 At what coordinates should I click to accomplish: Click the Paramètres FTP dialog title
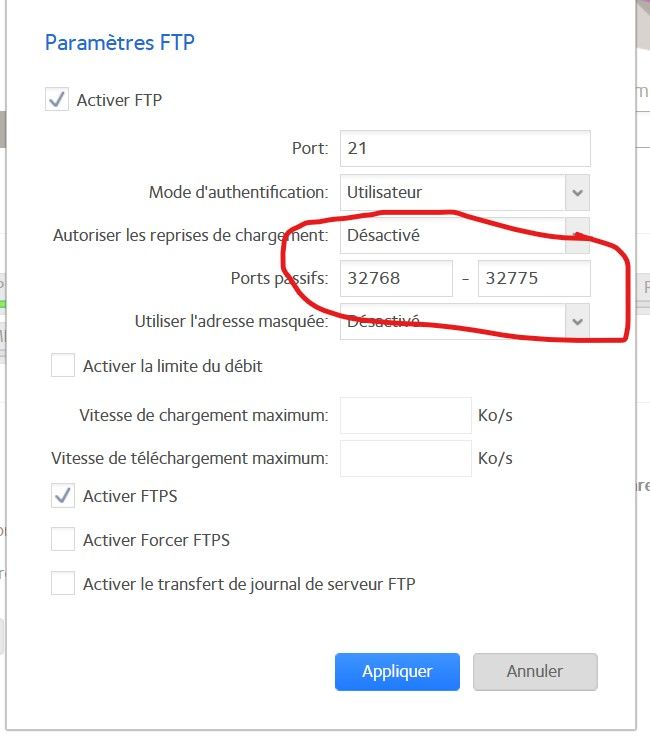click(x=120, y=42)
